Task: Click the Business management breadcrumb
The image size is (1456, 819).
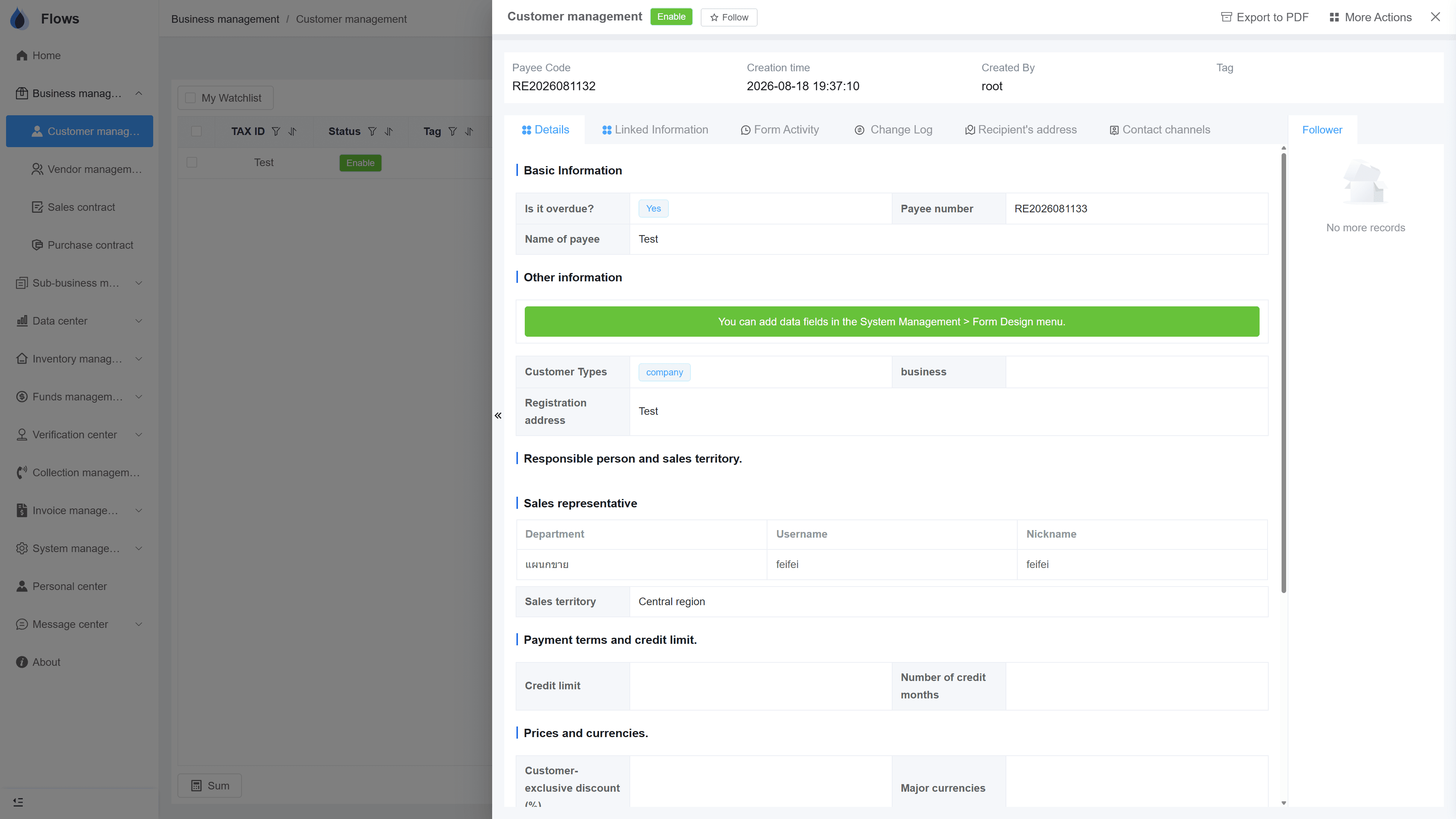Action: (225, 19)
